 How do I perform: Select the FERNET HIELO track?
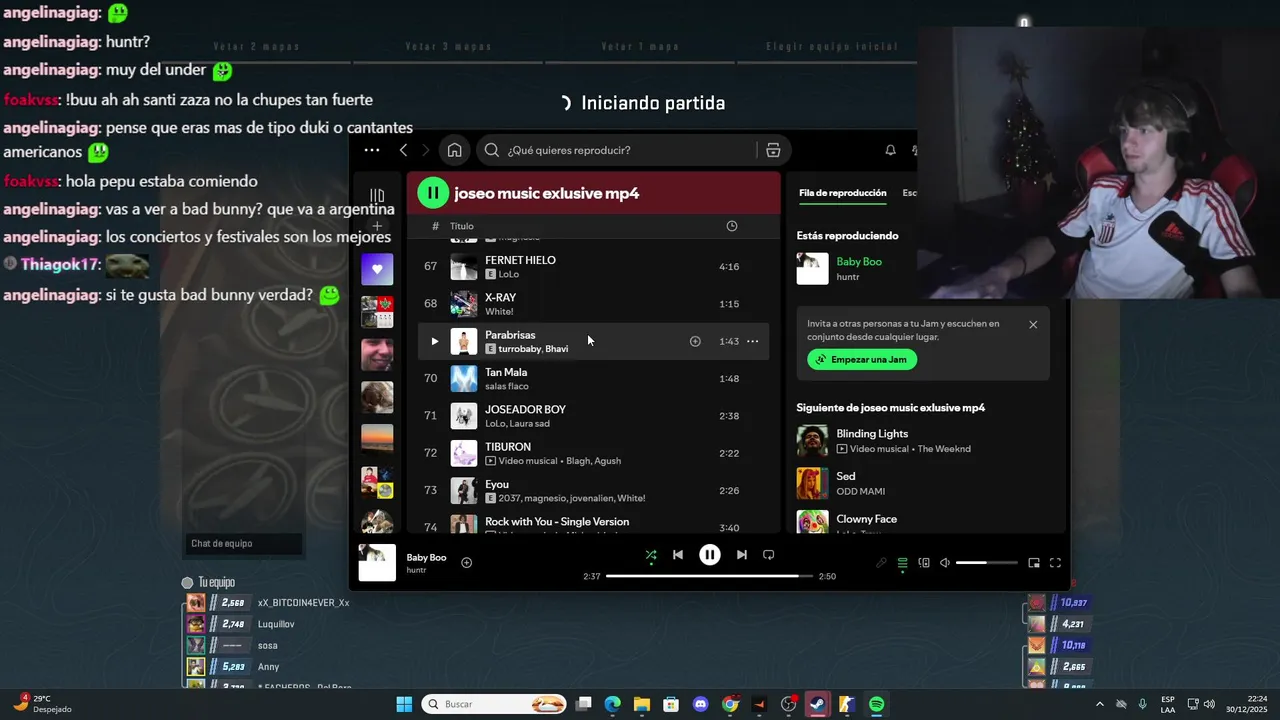coord(593,267)
